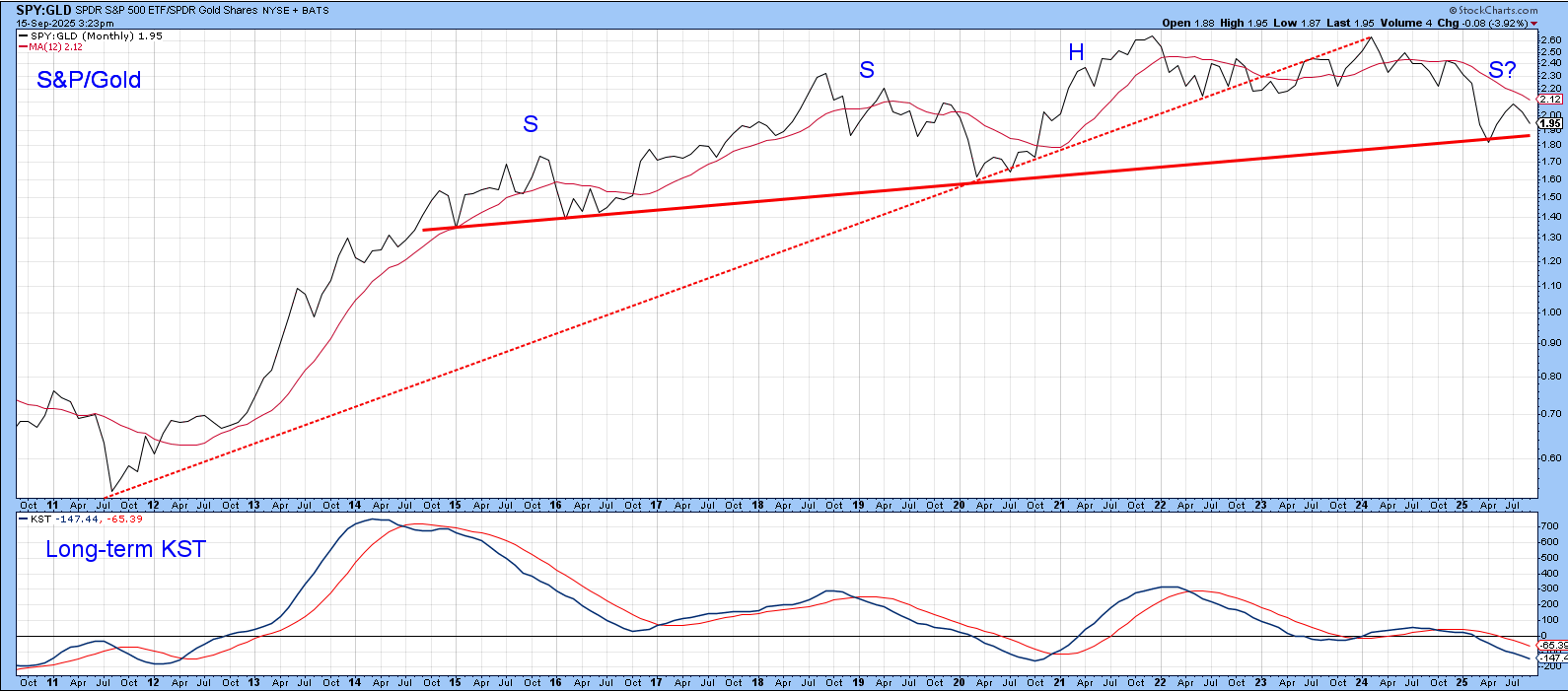Click the 'Long-term KST' indicator label
Viewport: 1568px width, 692px height.
[x=125, y=550]
